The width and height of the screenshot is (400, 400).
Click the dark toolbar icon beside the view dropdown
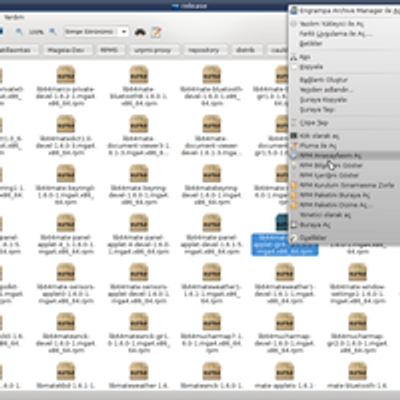(x=140, y=32)
